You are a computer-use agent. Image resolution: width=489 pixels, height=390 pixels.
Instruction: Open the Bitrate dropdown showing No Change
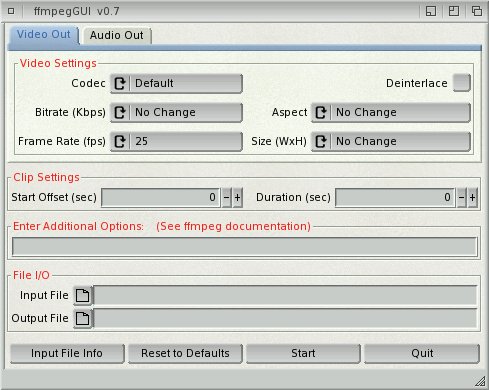pos(176,112)
